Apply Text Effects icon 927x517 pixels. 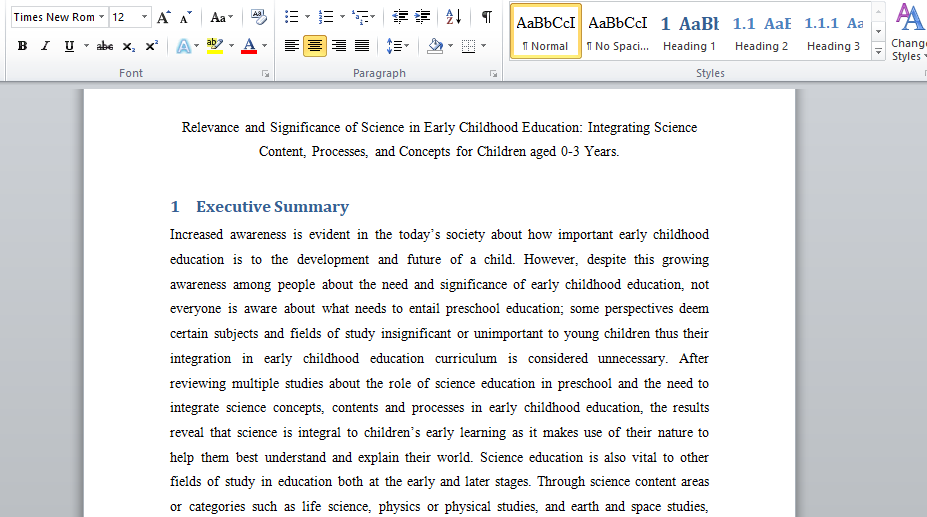coord(184,46)
